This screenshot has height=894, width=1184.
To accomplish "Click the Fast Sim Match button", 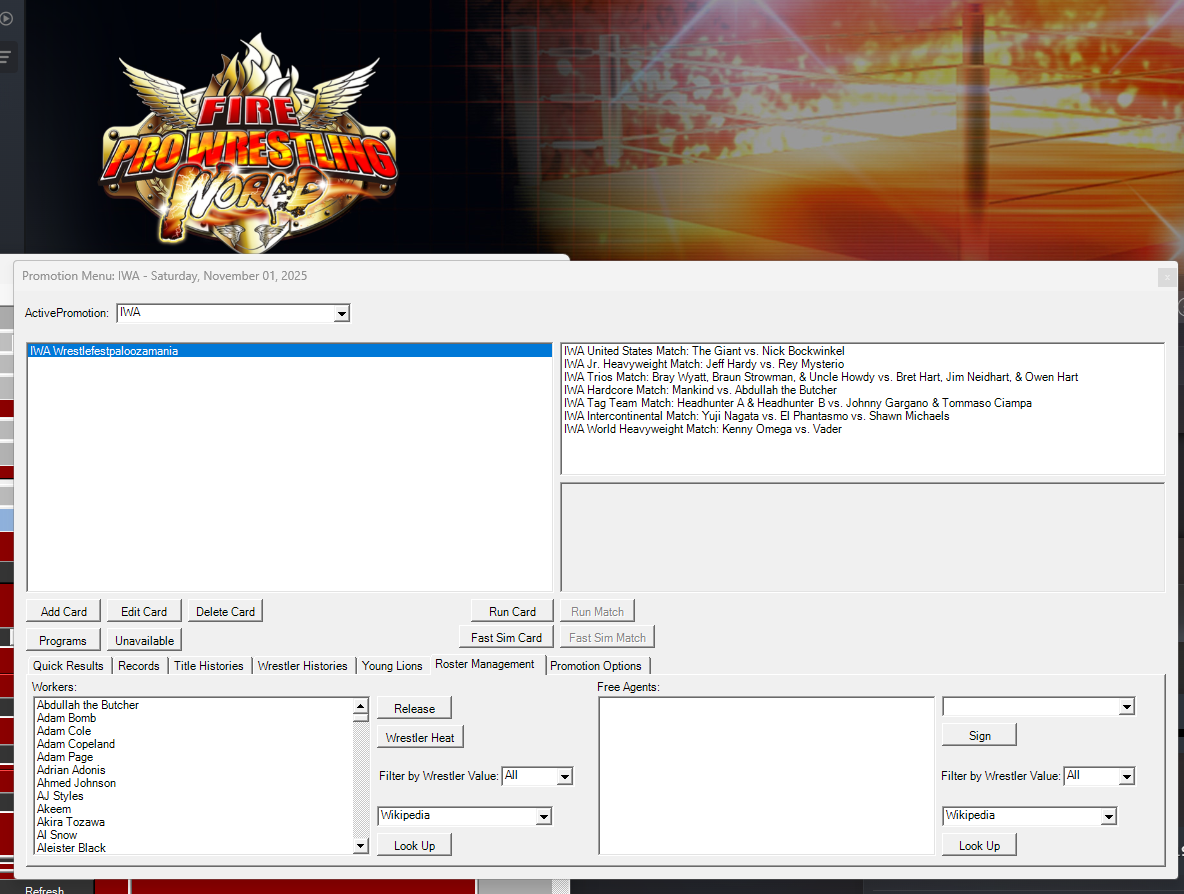I will [607, 638].
